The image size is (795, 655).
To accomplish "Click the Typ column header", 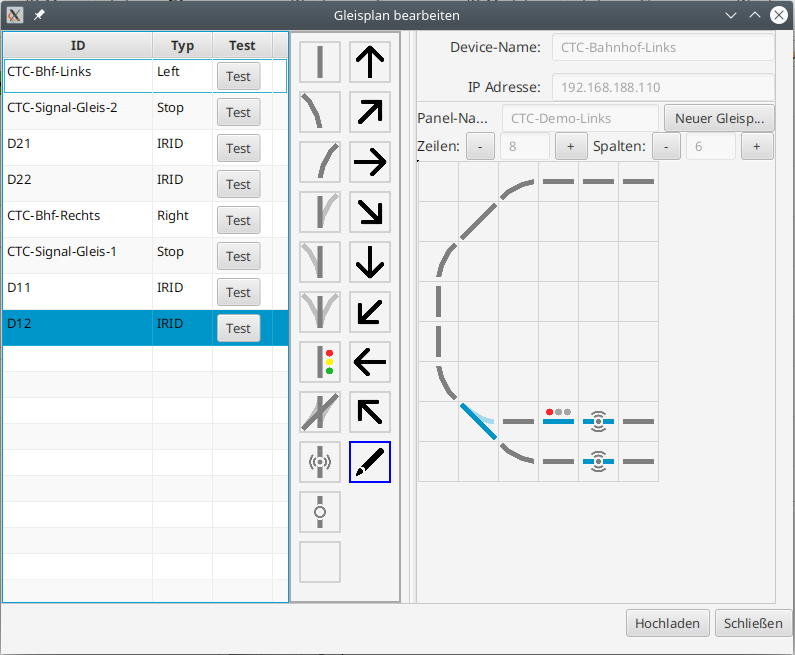I will 182,46.
